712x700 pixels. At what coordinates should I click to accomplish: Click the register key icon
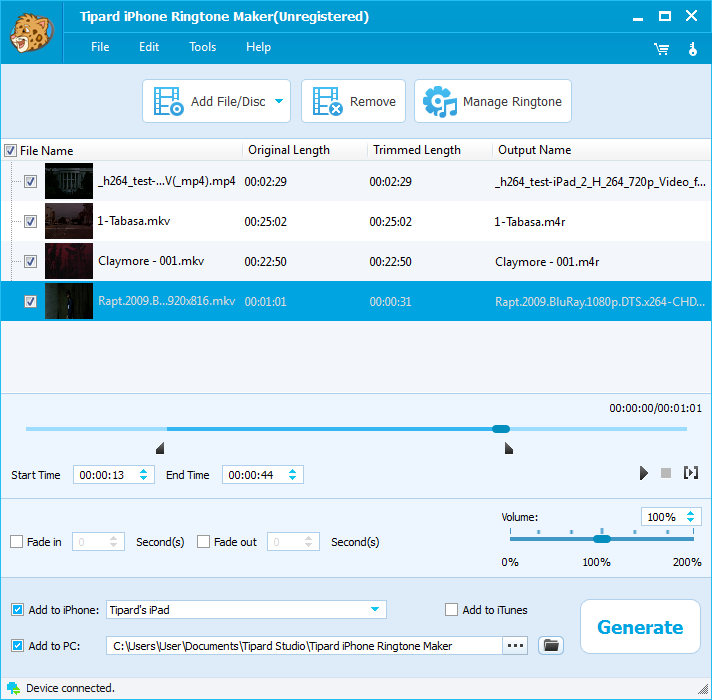coord(691,47)
